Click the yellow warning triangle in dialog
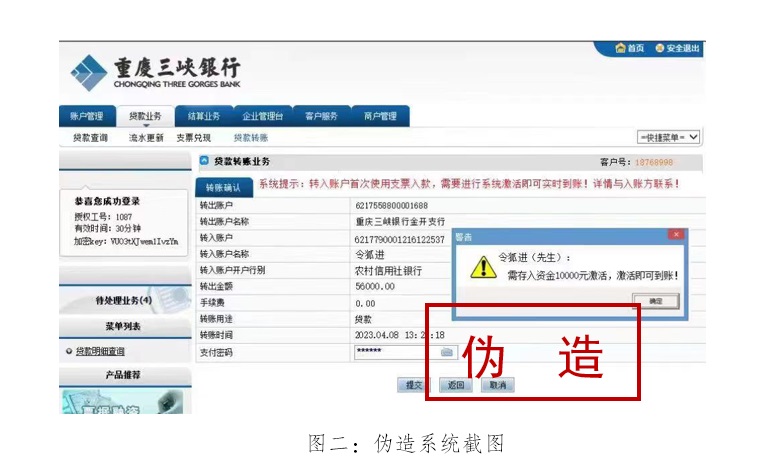Screen dimensions: 771x471 (x=483, y=266)
